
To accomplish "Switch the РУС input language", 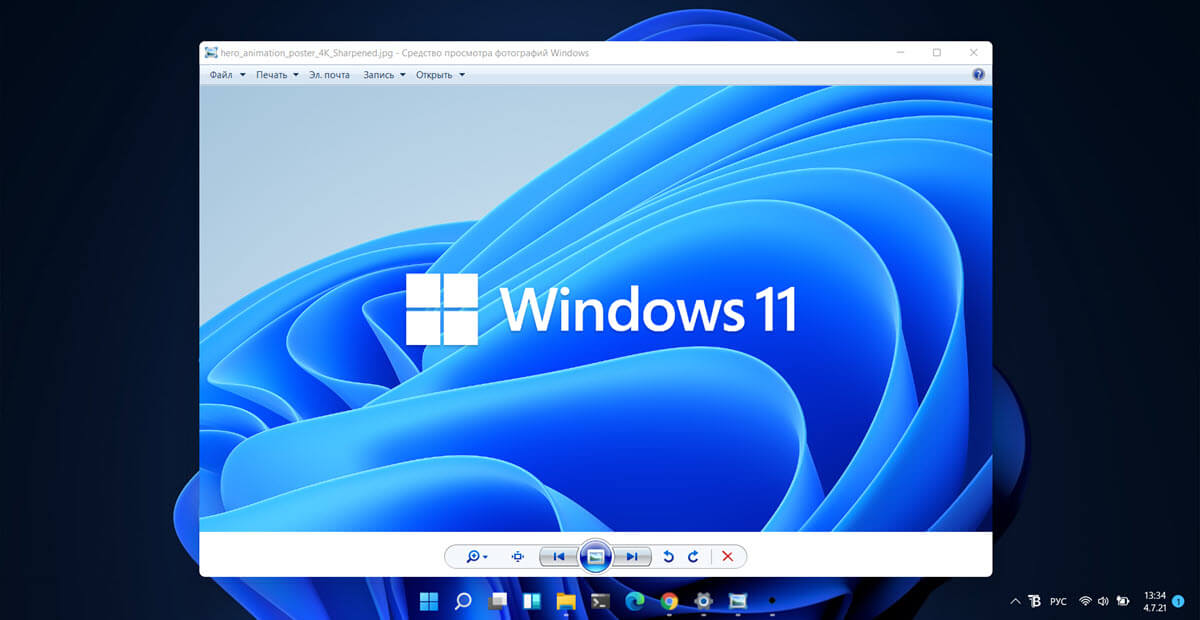I will coord(1059,601).
